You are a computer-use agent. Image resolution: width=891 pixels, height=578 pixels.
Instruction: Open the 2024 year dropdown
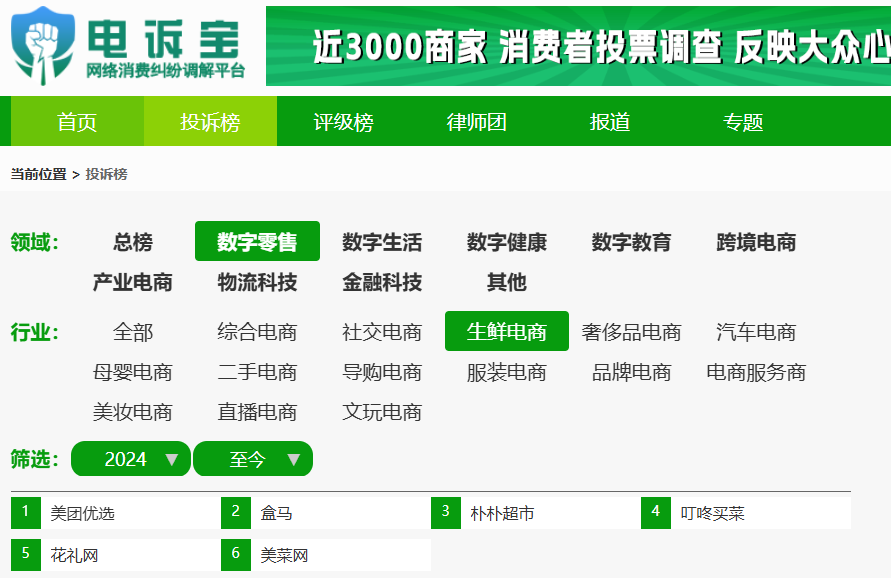tap(131, 459)
